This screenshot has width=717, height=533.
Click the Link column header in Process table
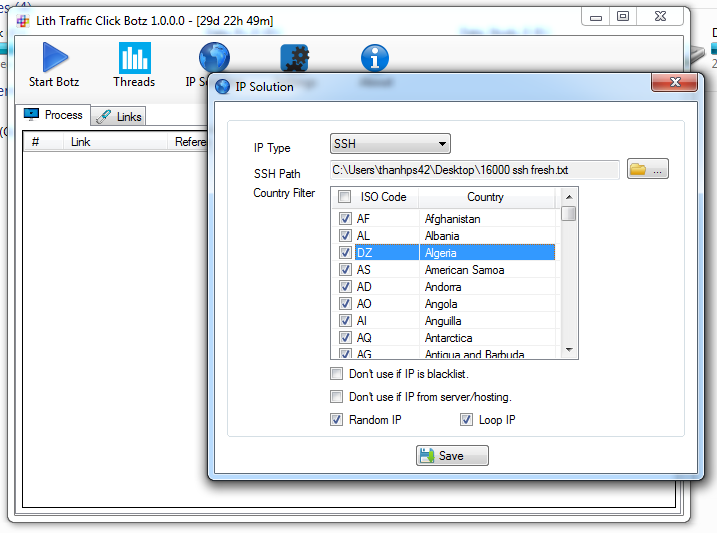115,142
